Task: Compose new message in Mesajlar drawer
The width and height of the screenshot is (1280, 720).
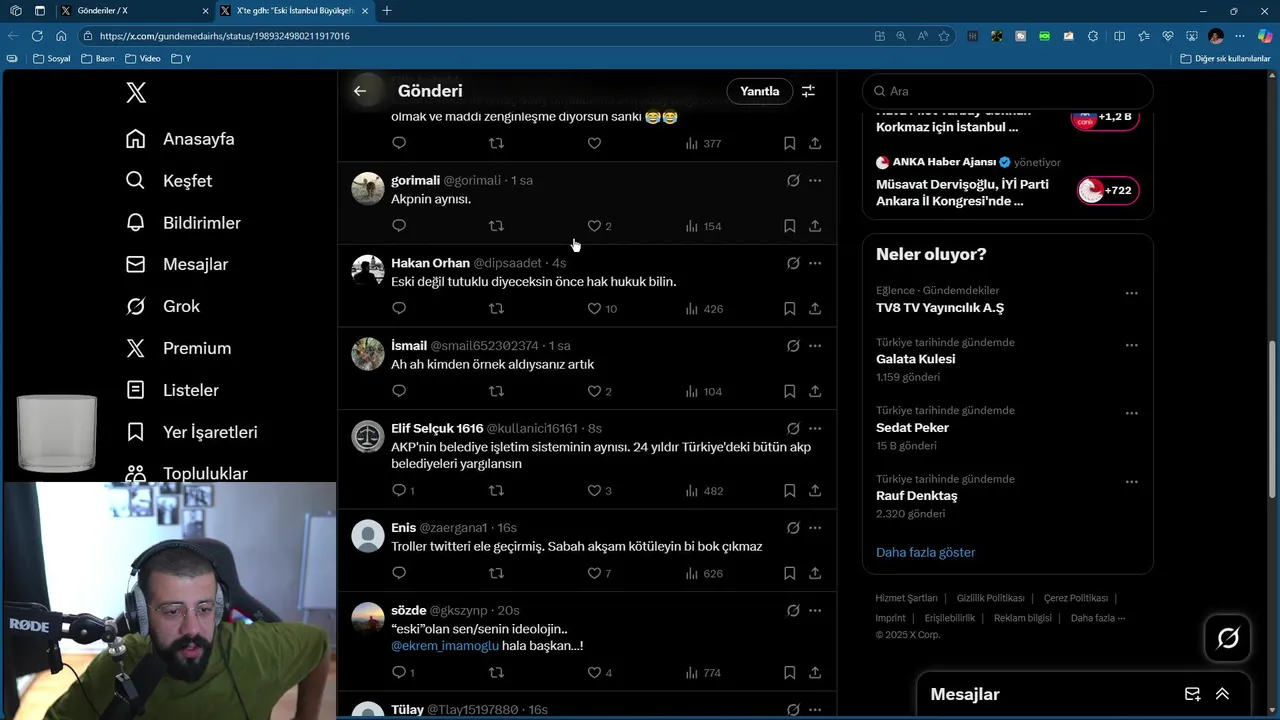Action: (x=1192, y=694)
